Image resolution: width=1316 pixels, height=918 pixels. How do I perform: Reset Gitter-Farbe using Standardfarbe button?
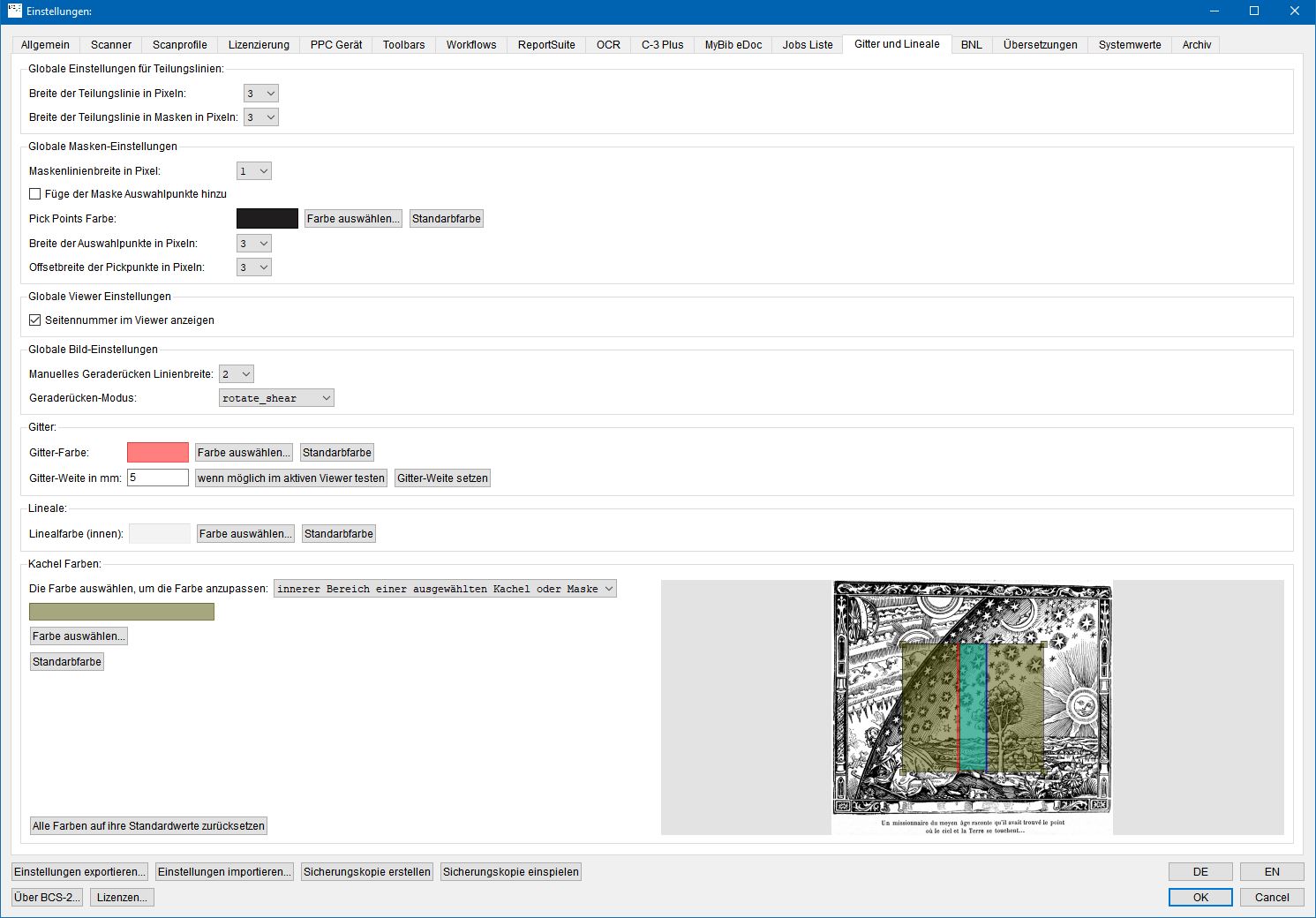tap(337, 453)
